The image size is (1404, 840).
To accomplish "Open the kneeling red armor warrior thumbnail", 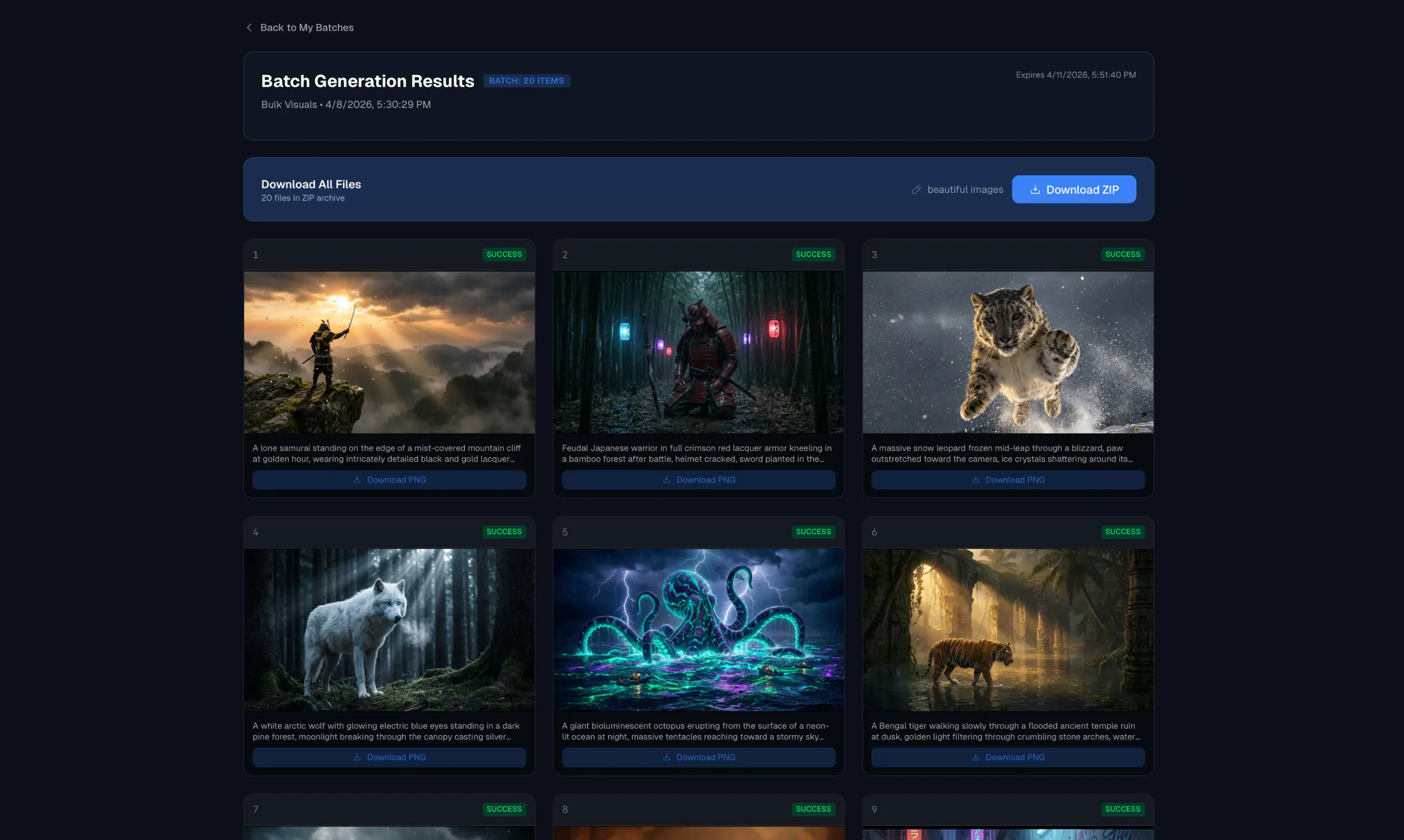I will (x=699, y=352).
